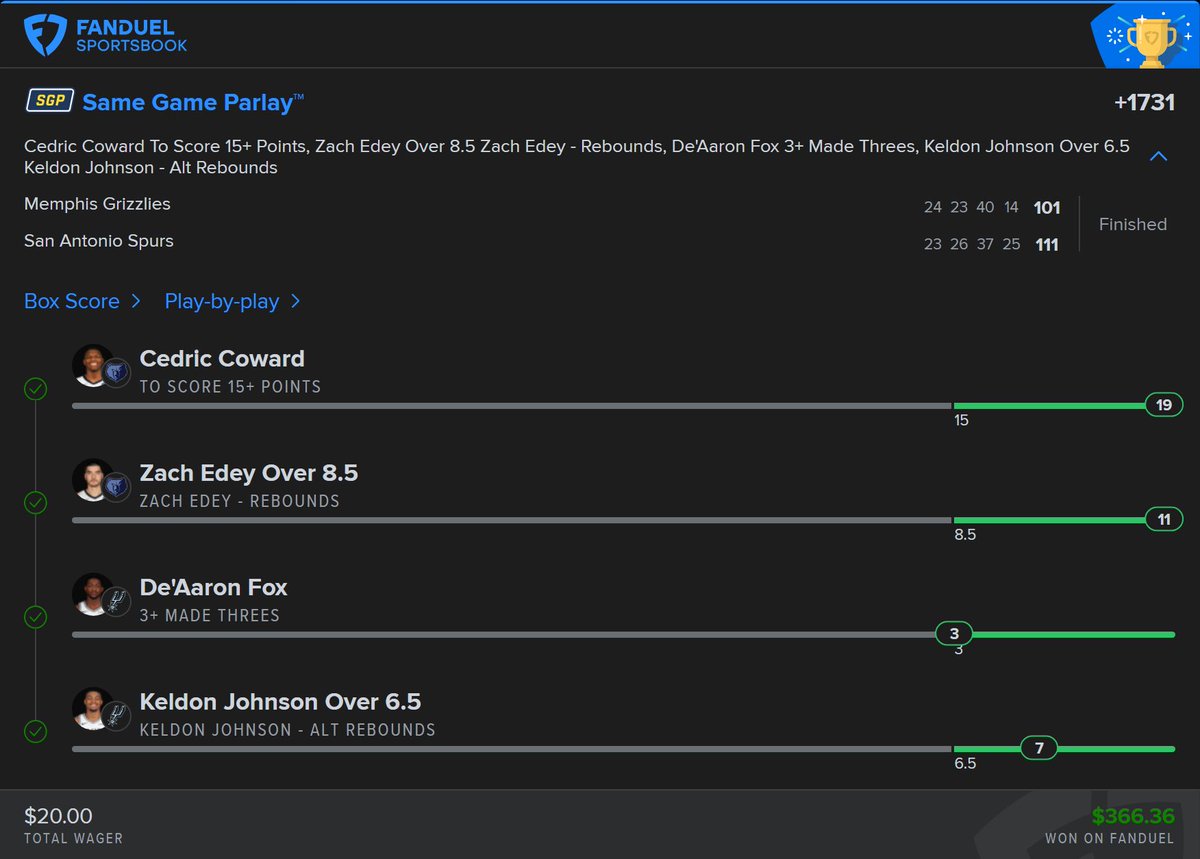The height and width of the screenshot is (859, 1200).
Task: Click the green check beside De'Aaron Fox
Action: (x=35, y=617)
